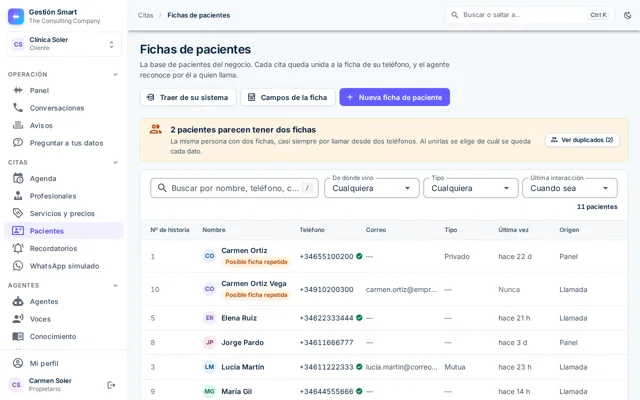Open Voces voice icon
640x400 pixels.
18,319
